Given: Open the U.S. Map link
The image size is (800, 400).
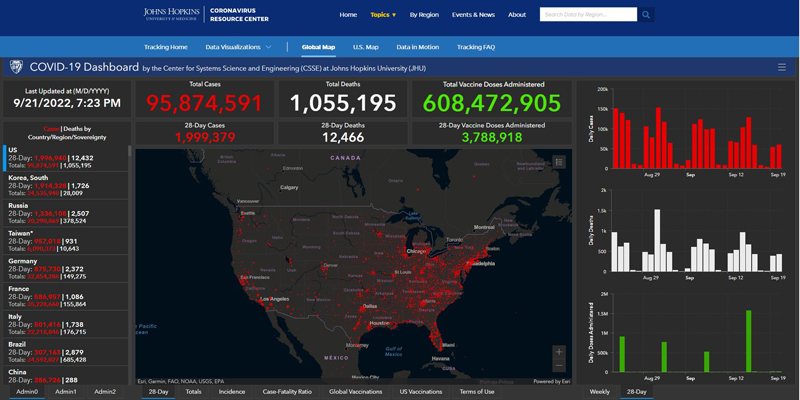Looking at the screenshot, I should [x=366, y=47].
